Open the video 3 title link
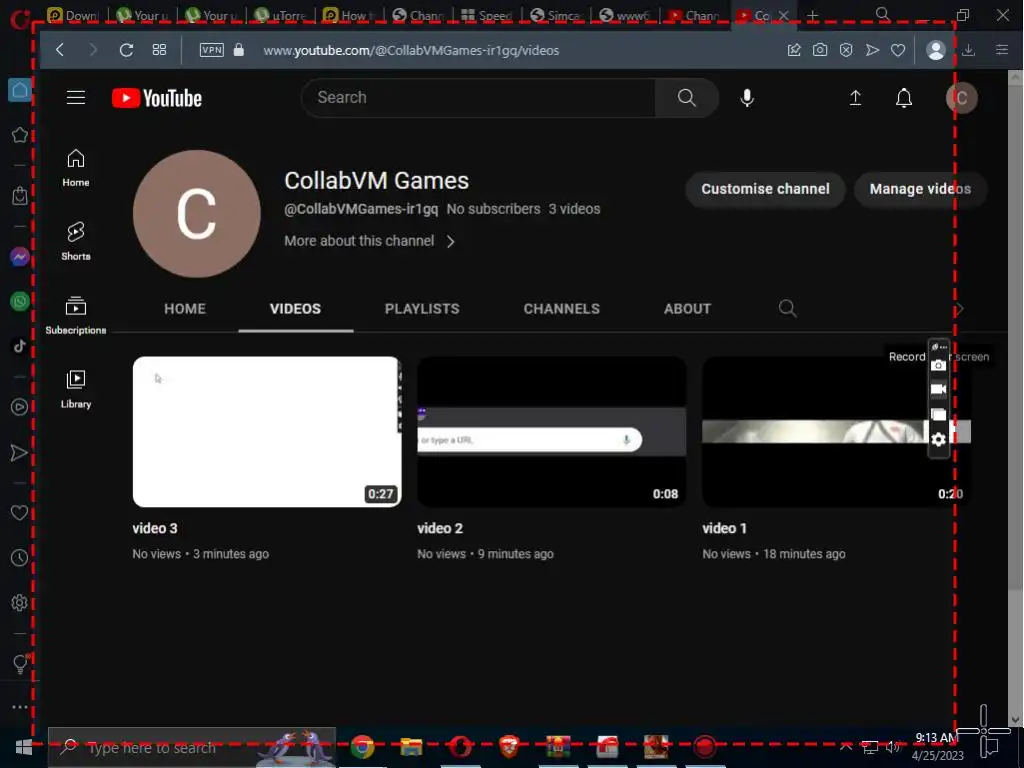Image resolution: width=1024 pixels, height=768 pixels. (x=155, y=528)
